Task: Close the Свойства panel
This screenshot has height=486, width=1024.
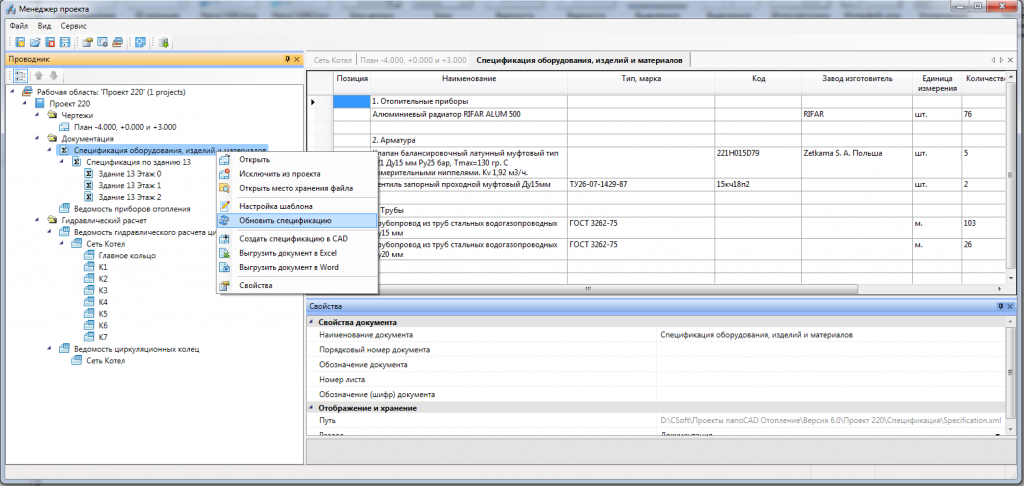Action: 1010,306
